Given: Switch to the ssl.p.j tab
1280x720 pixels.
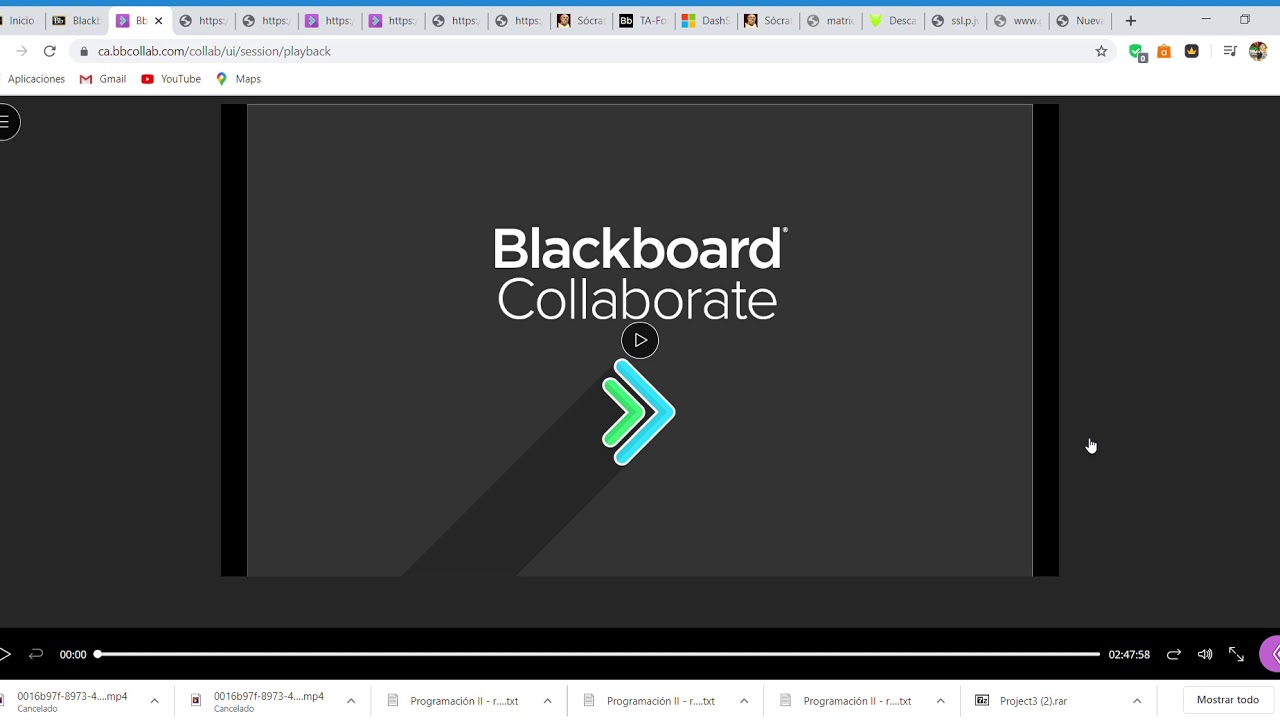Looking at the screenshot, I should point(955,20).
